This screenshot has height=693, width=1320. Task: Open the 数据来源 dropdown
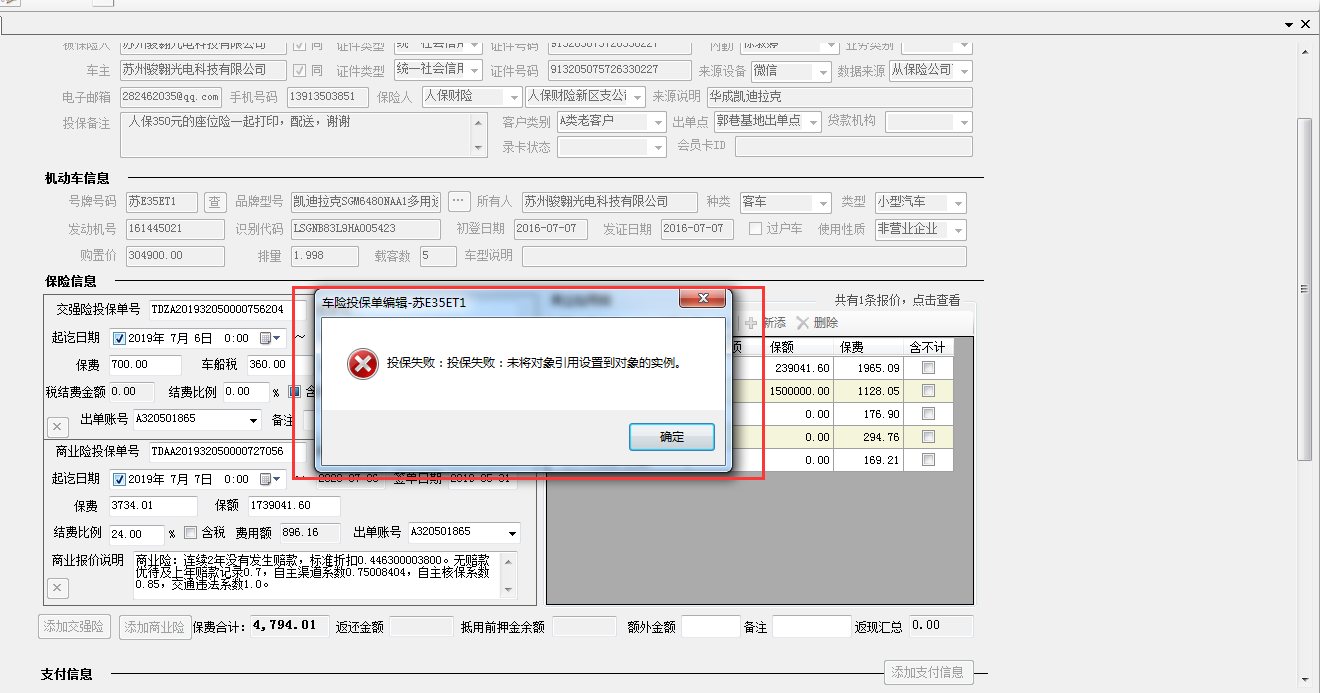[x=963, y=71]
